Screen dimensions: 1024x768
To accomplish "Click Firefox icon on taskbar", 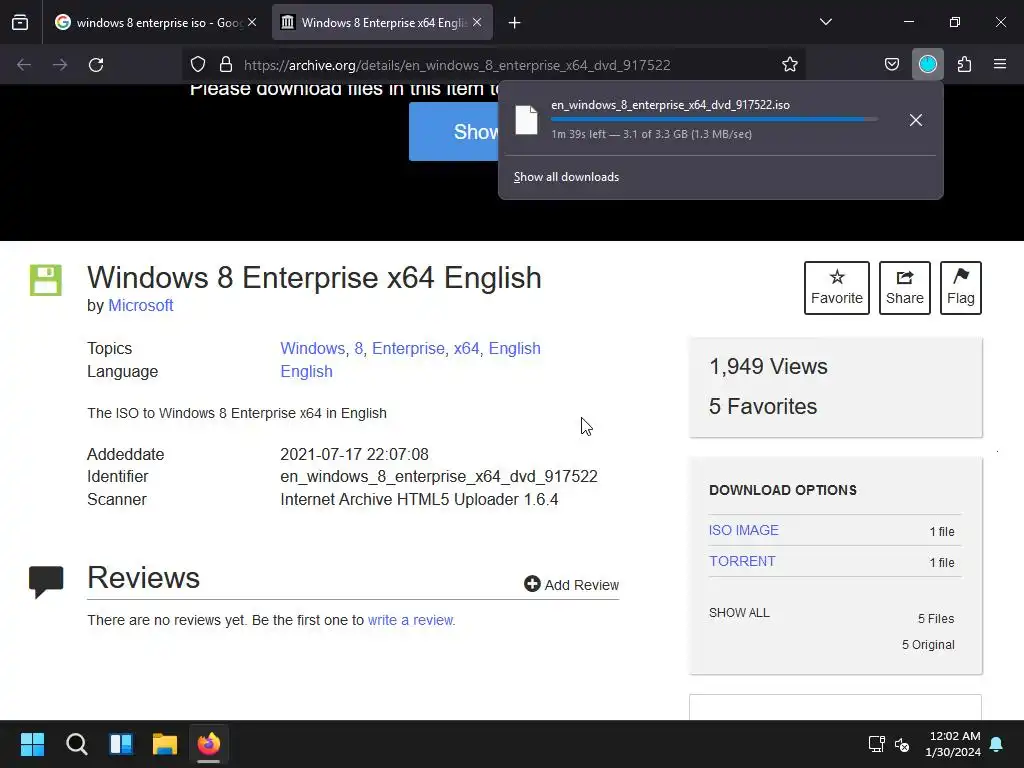I will coord(209,744).
